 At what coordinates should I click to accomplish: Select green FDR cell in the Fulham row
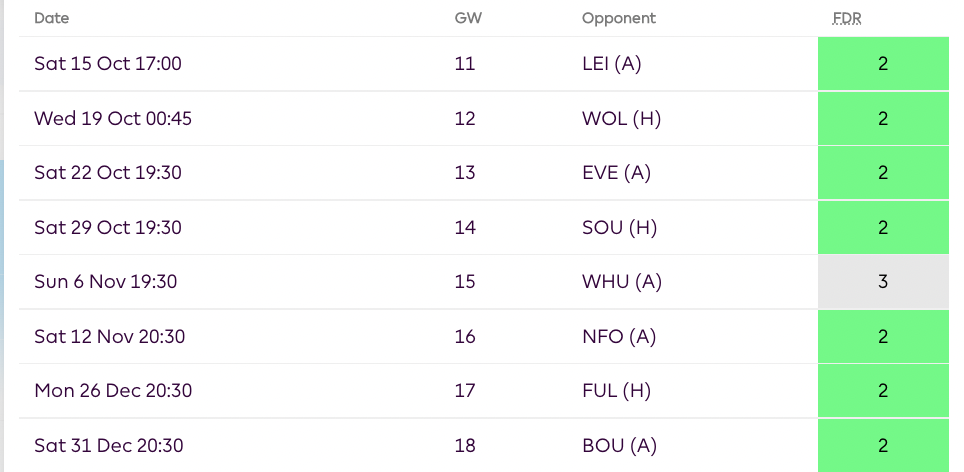(x=882, y=390)
